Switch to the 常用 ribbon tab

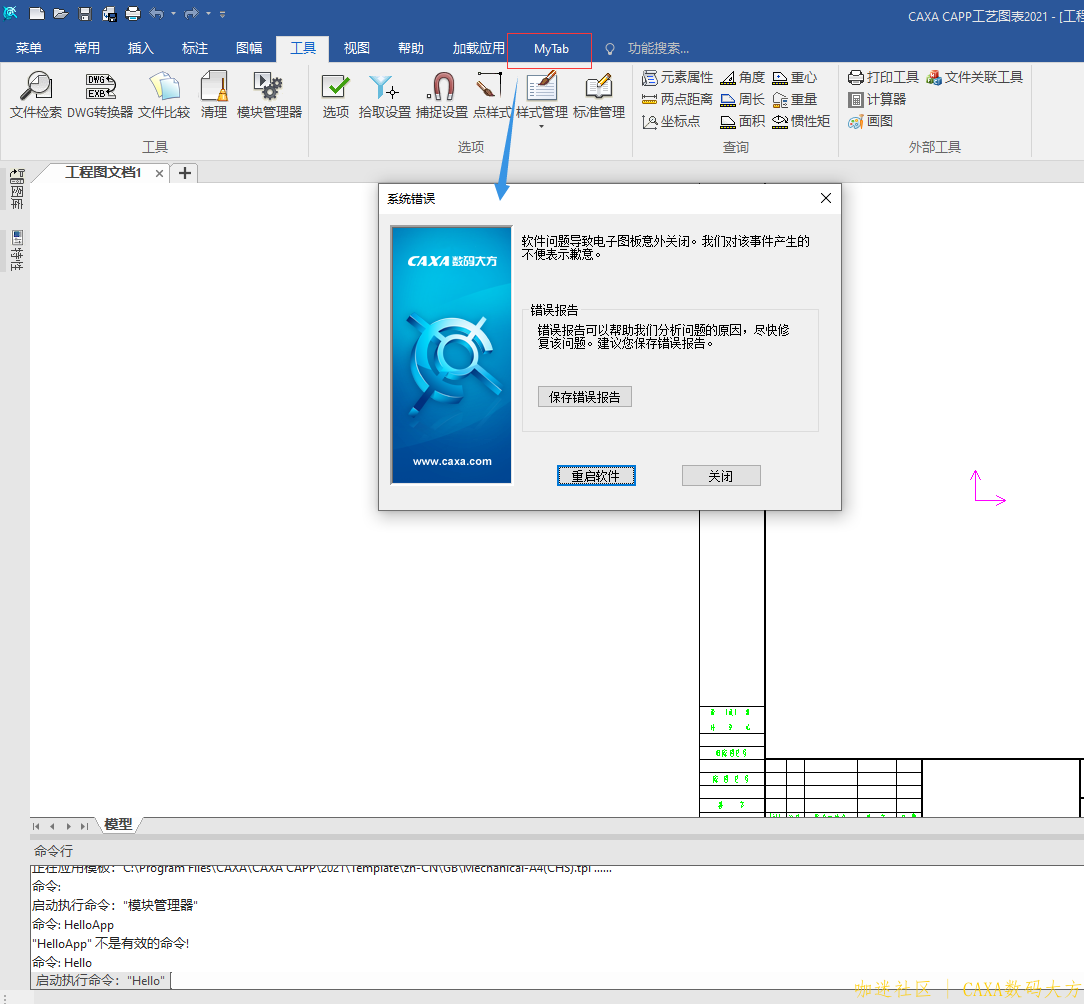coord(87,48)
